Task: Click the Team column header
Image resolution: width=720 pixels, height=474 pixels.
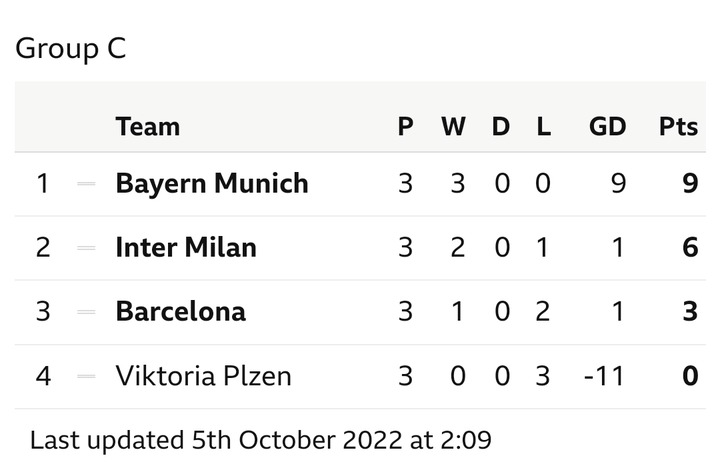Action: pyautogui.click(x=147, y=126)
